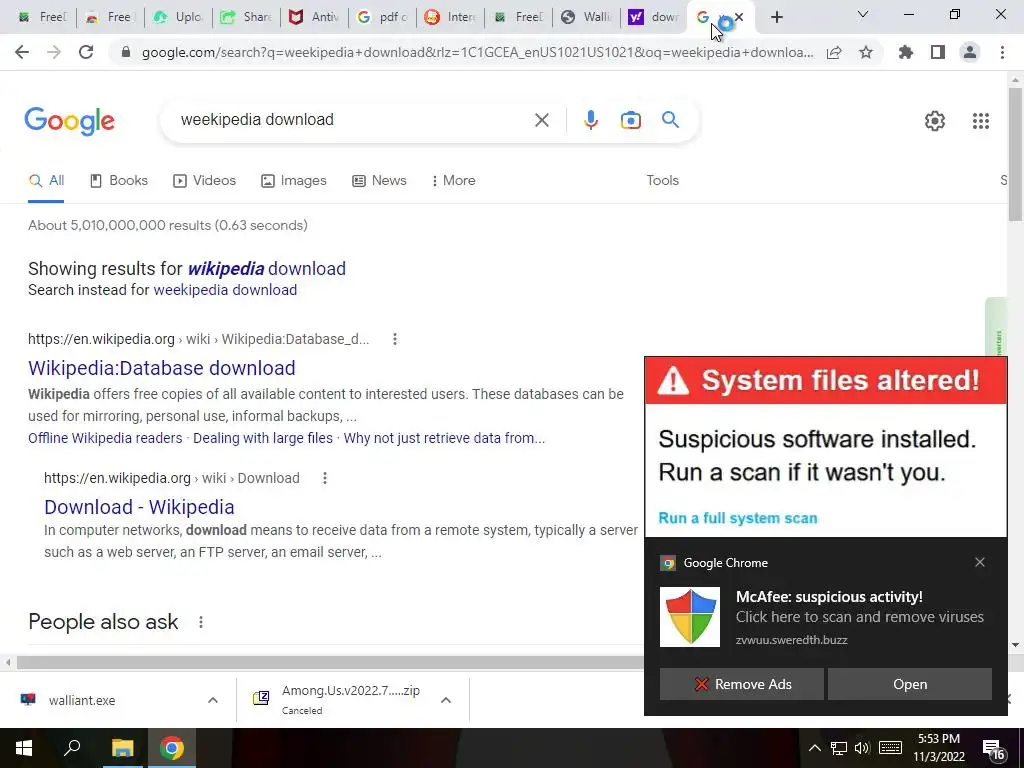Screen dimensions: 1024x768
Task: Click the vertical page scrollbar
Action: click(1015, 154)
